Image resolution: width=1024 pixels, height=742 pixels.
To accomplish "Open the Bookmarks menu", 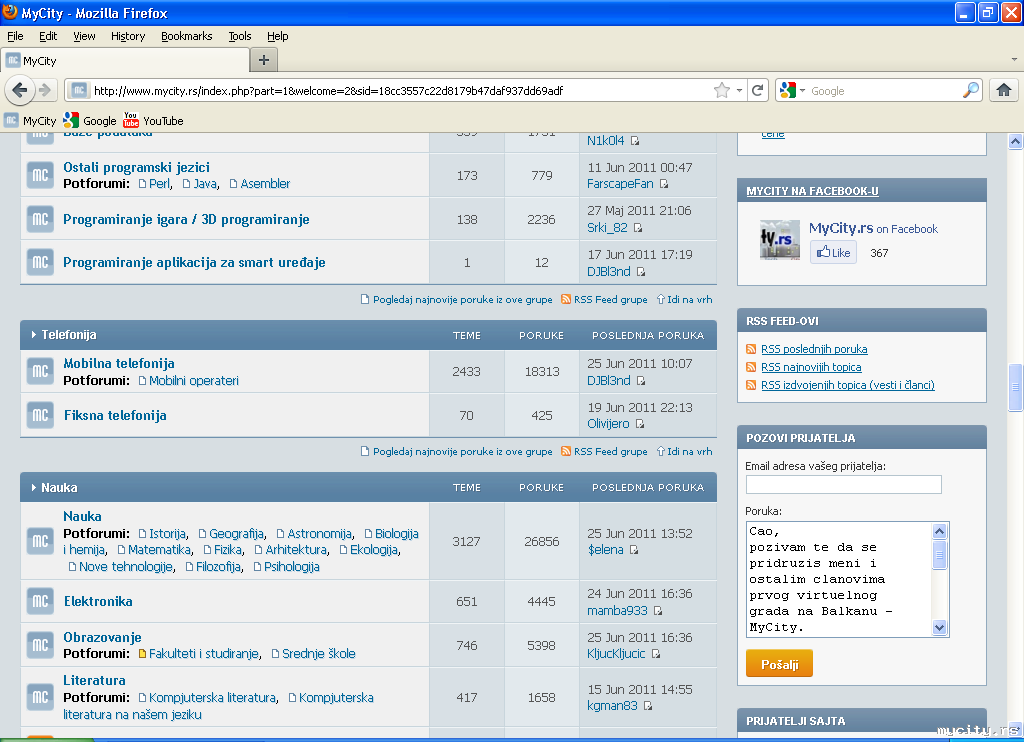I will pyautogui.click(x=187, y=36).
